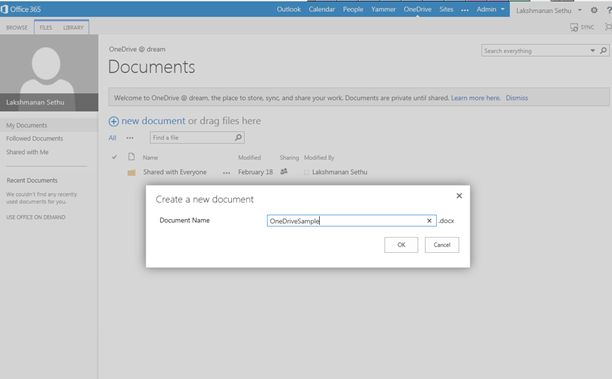The image size is (612, 379).
Task: Open Followed Documents in sidebar
Action: tap(34, 139)
